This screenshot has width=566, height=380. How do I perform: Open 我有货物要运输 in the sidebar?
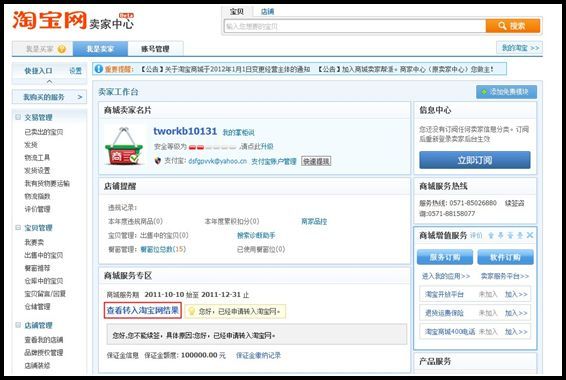[47, 183]
